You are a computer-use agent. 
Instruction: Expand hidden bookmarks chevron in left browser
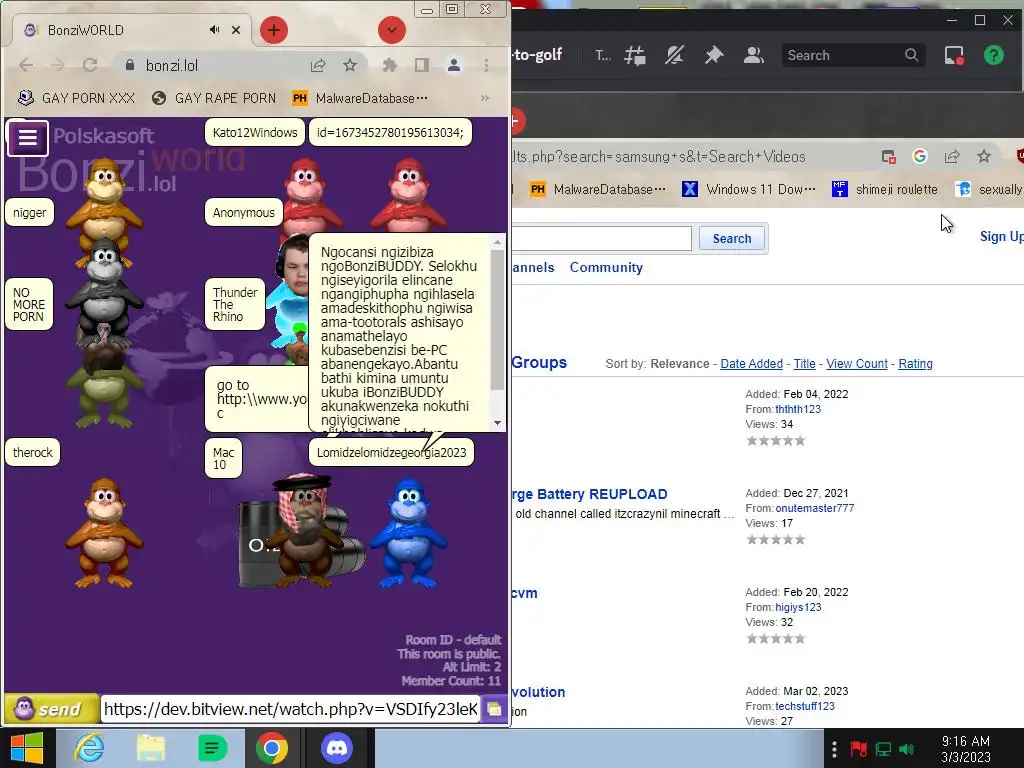[485, 98]
